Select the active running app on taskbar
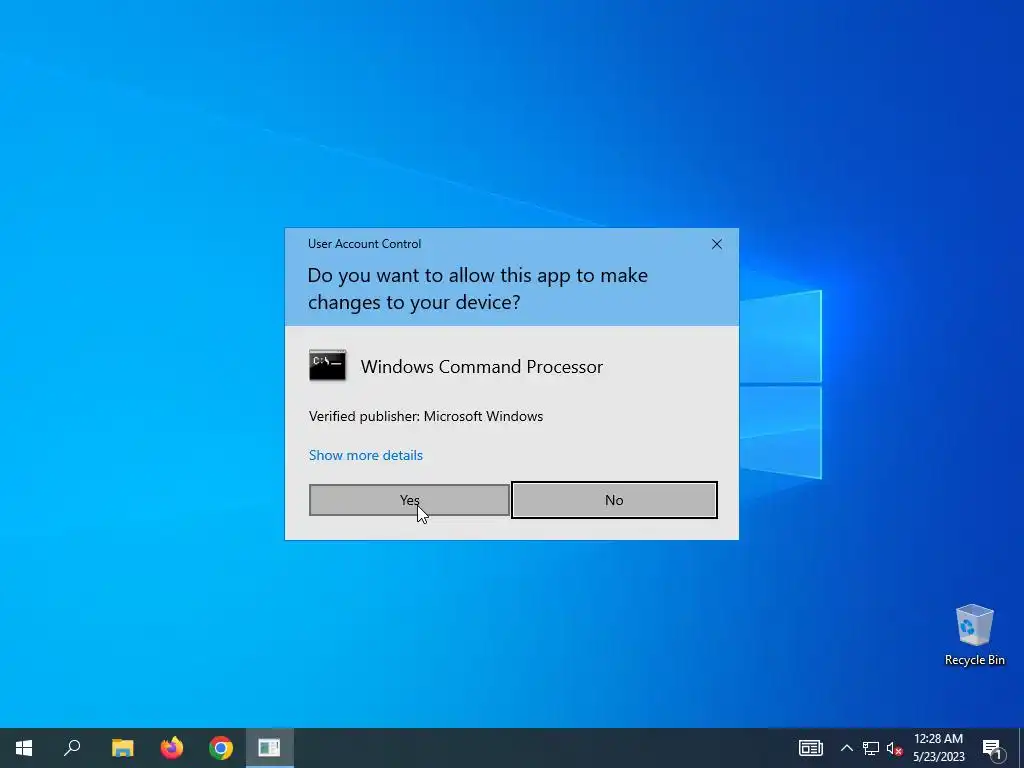1024x768 pixels. 269,748
